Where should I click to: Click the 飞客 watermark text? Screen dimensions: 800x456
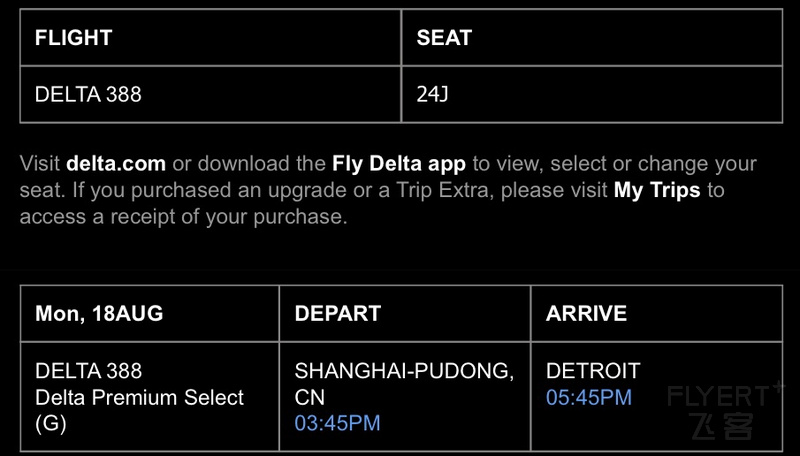[x=721, y=426]
